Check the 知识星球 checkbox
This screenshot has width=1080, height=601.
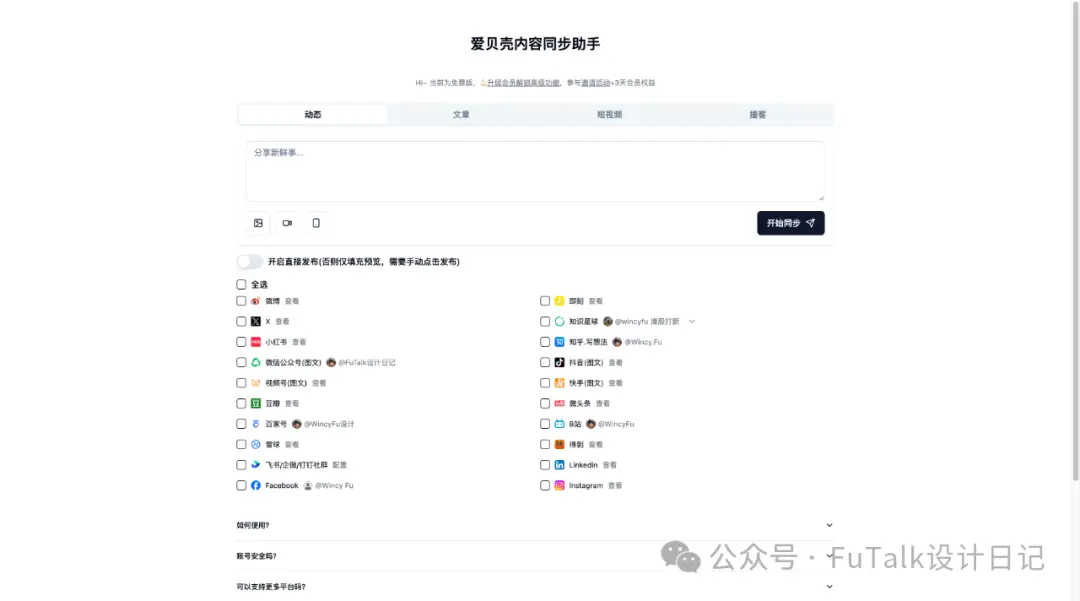545,321
